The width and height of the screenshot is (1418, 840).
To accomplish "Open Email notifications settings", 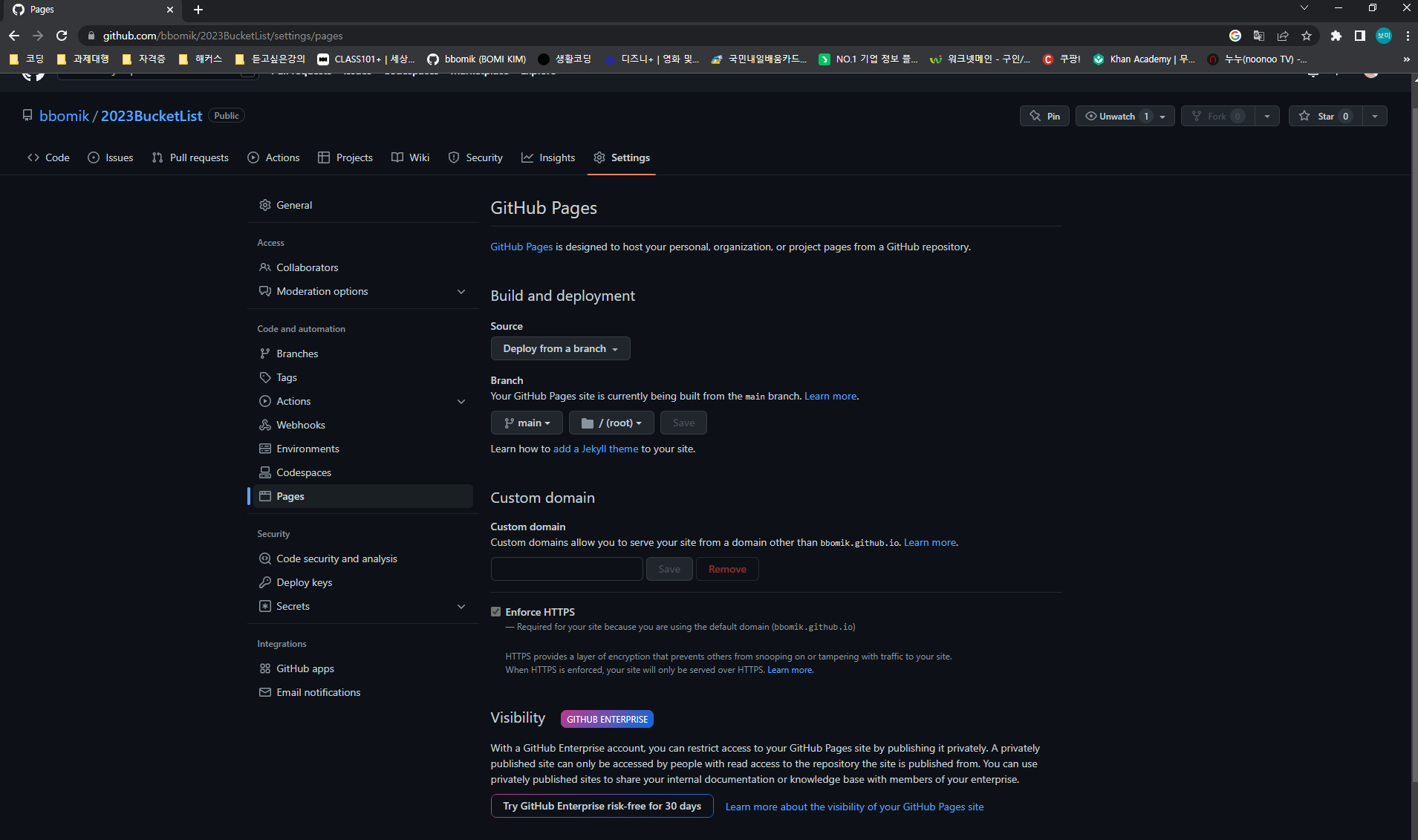I will [x=363, y=692].
